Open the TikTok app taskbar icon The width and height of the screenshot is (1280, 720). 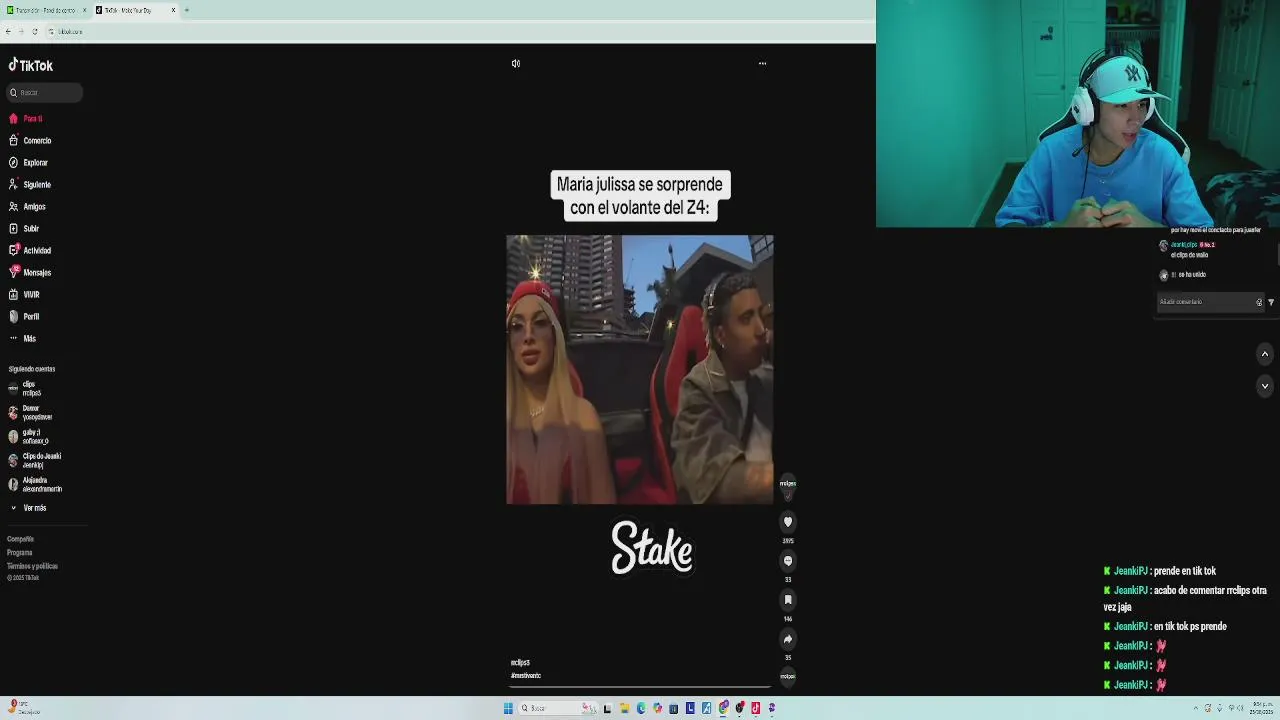pos(755,708)
